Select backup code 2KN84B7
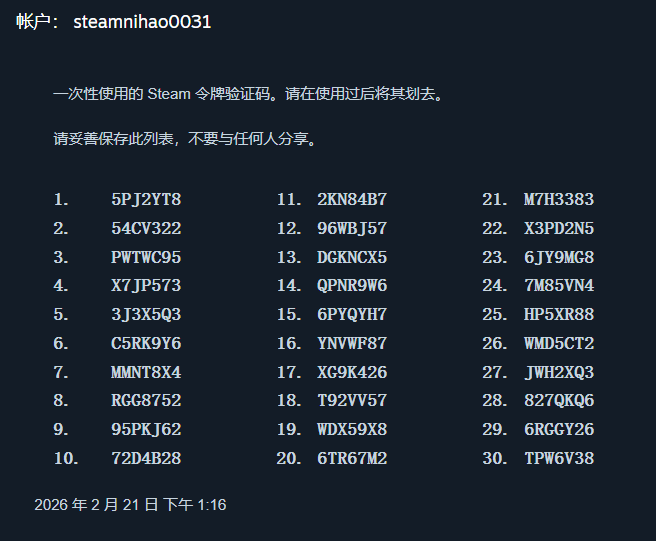Image resolution: width=656 pixels, height=541 pixels. pos(352,200)
